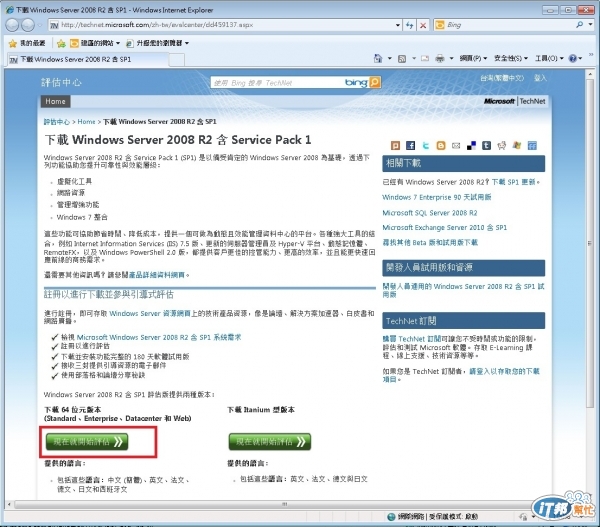Viewport: 600px width, 527px height.
Task: Select the 下載 Windows Server 2008 R2 含 SP1 tab
Action: pyautogui.click(x=87, y=59)
